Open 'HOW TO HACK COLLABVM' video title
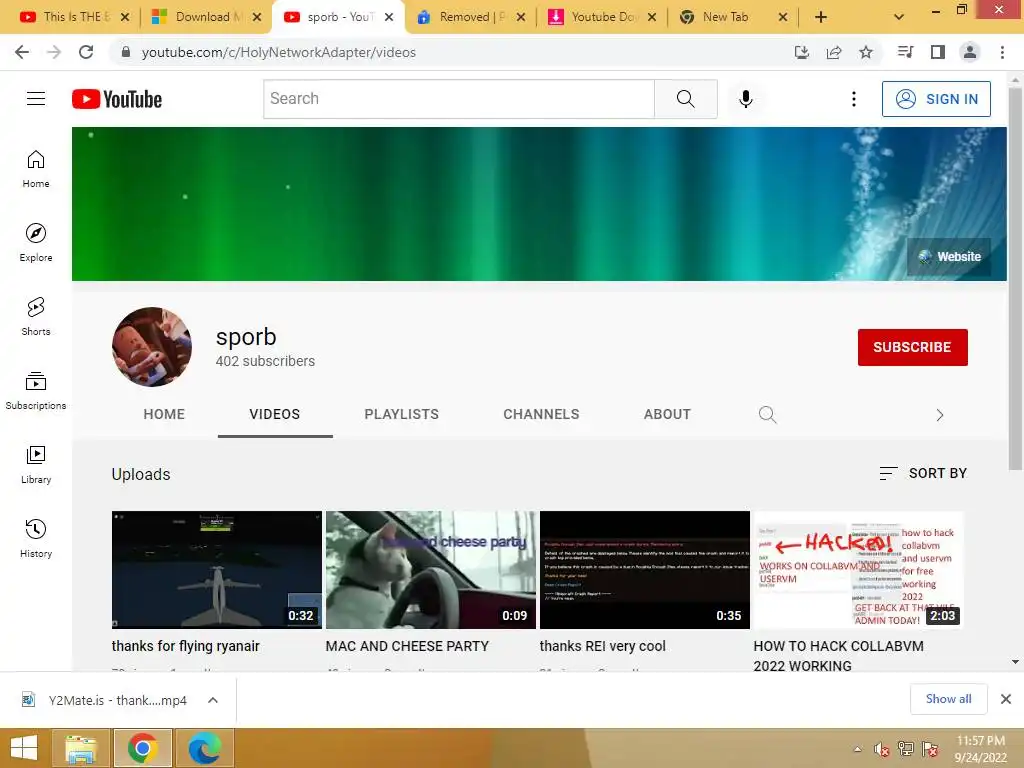1024x768 pixels. (x=839, y=656)
